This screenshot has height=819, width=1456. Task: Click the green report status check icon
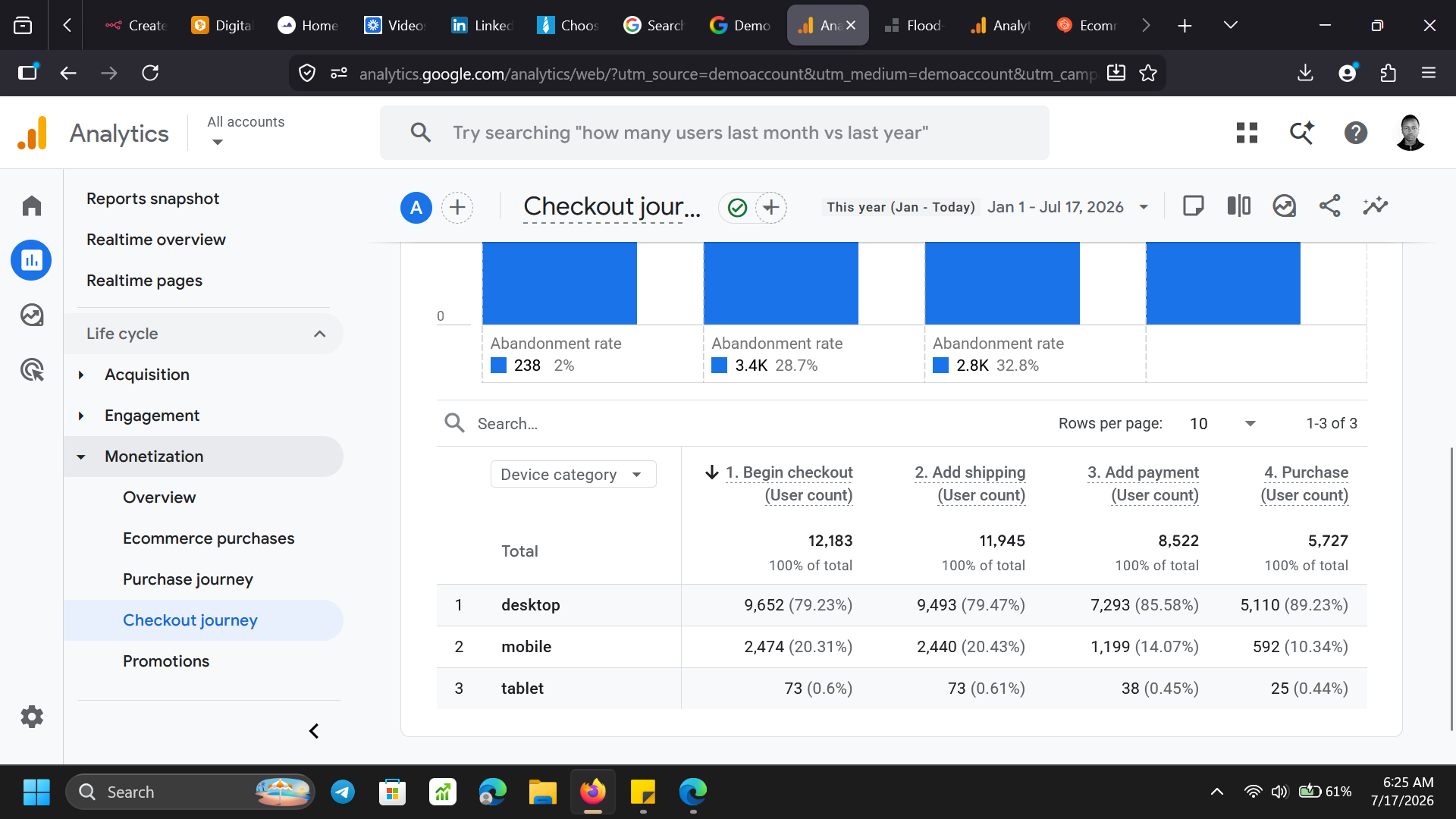point(737,207)
